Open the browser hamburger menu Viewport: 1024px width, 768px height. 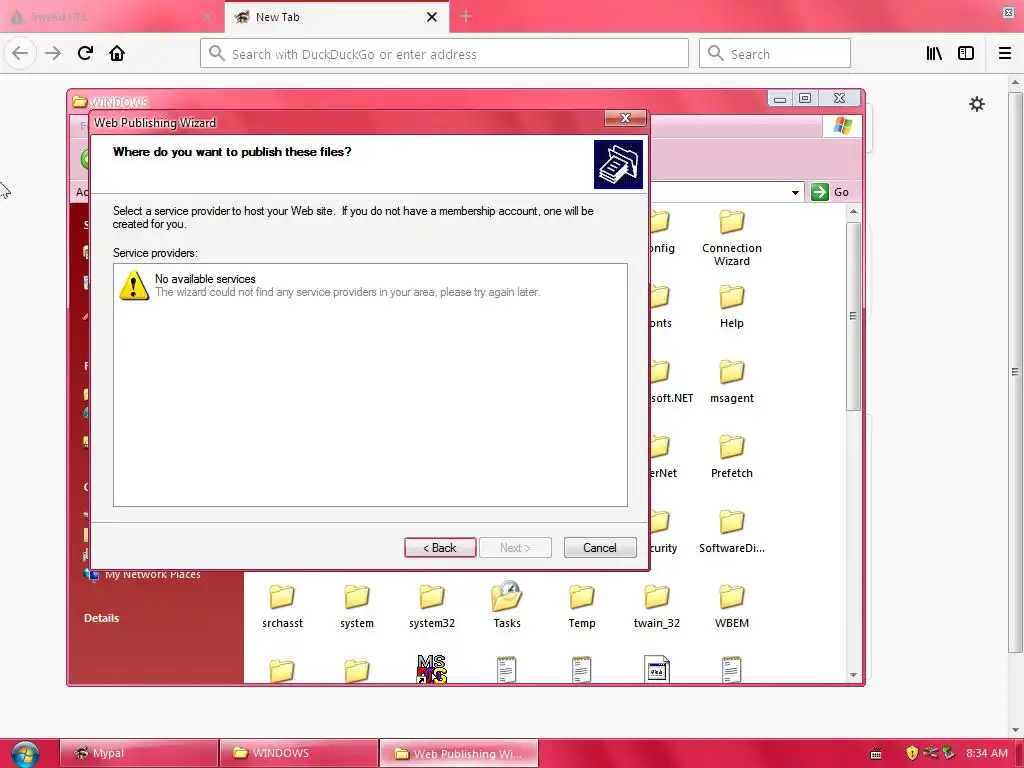tap(1005, 54)
